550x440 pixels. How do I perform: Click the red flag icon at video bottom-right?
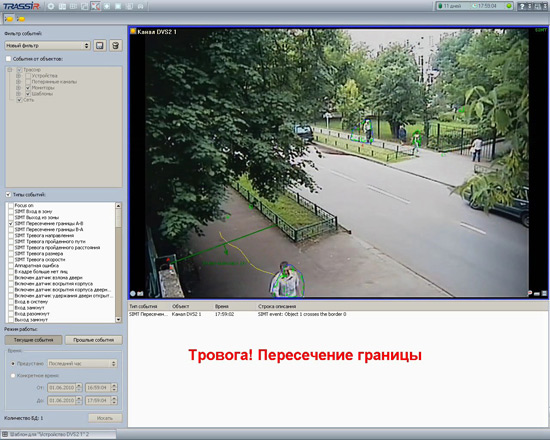pos(530,293)
